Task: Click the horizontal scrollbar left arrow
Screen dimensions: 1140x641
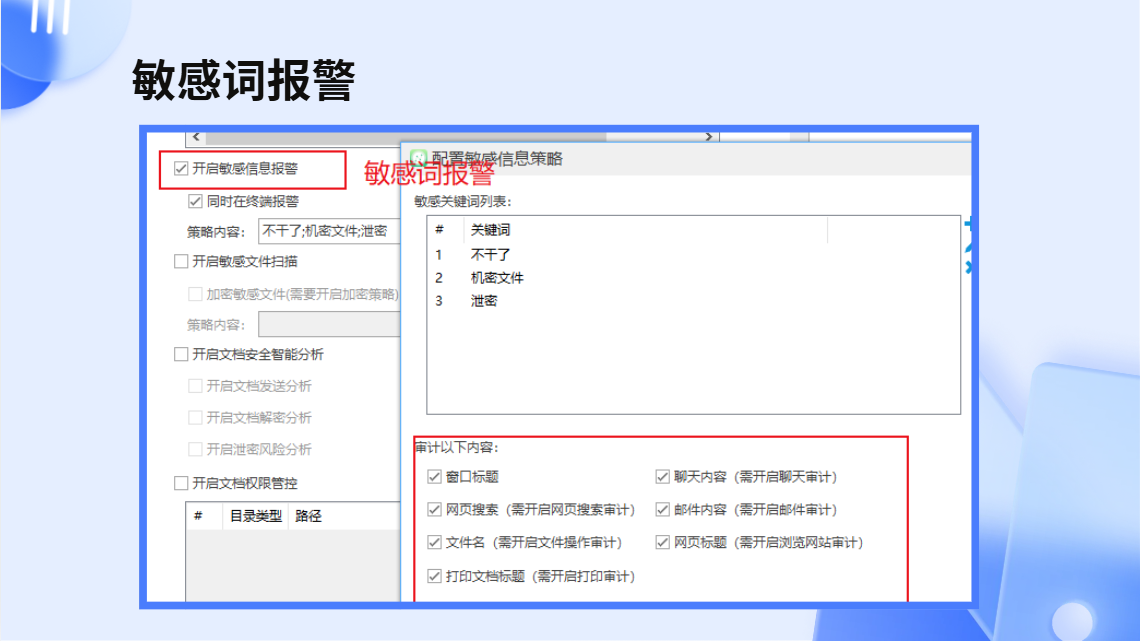Action: (x=196, y=137)
